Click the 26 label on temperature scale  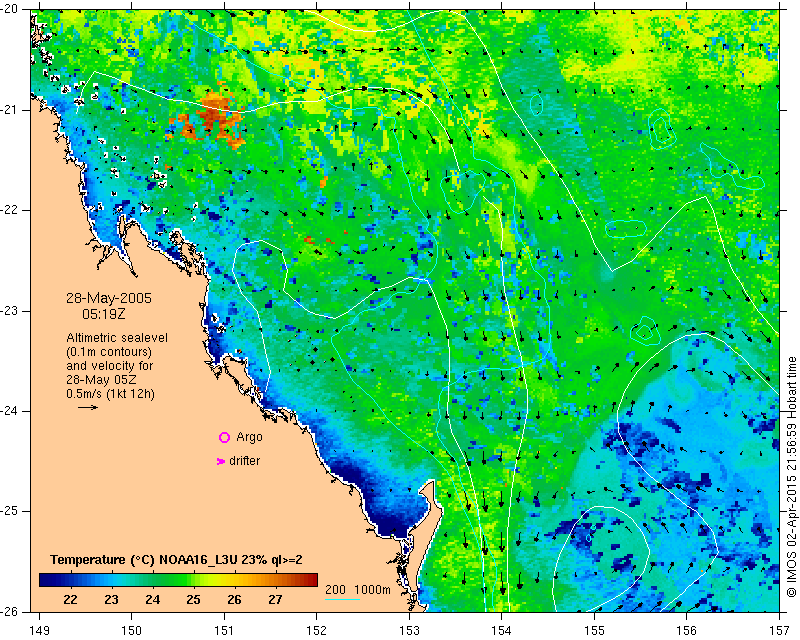(x=234, y=599)
